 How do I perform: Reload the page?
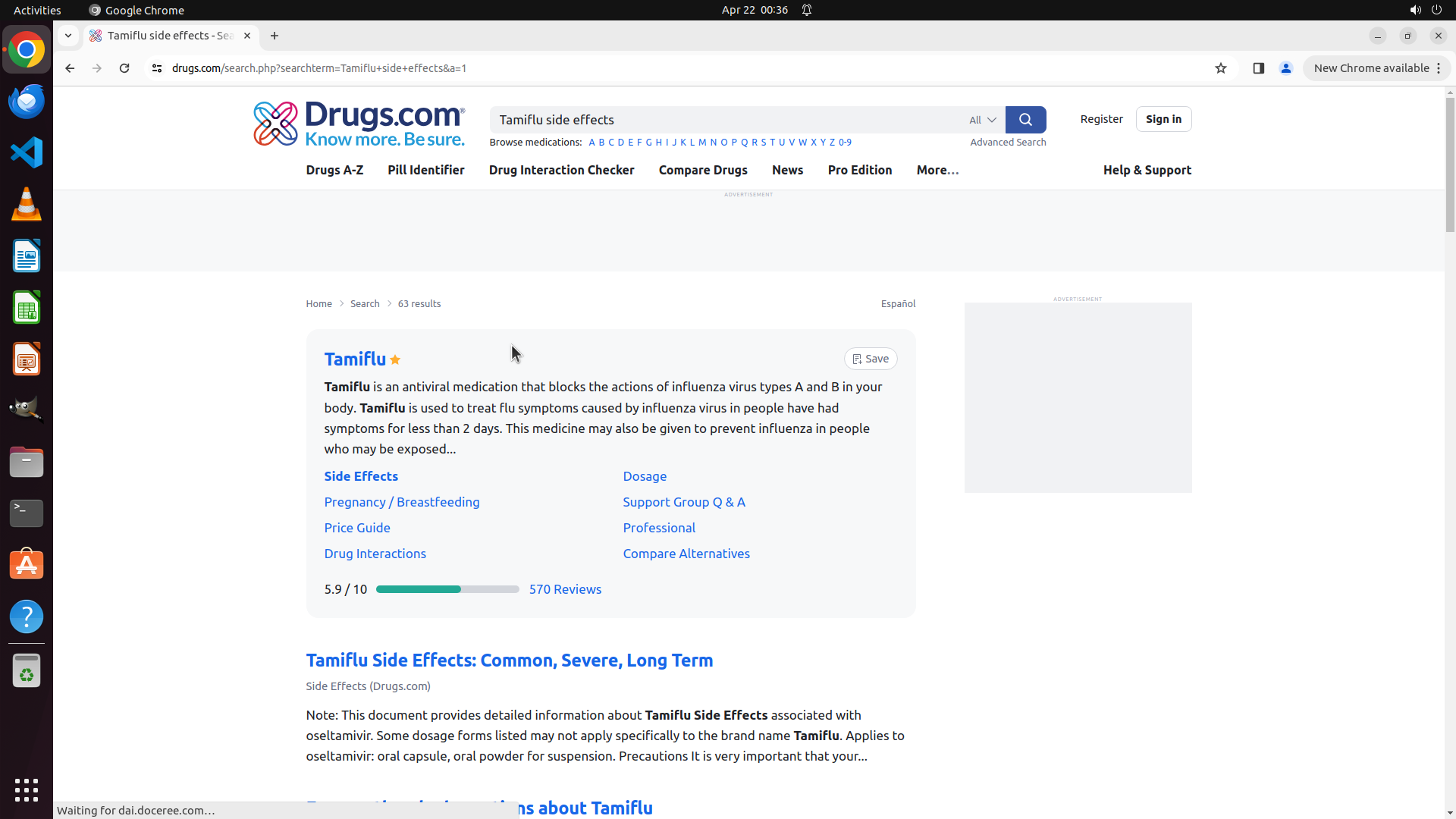point(124,68)
